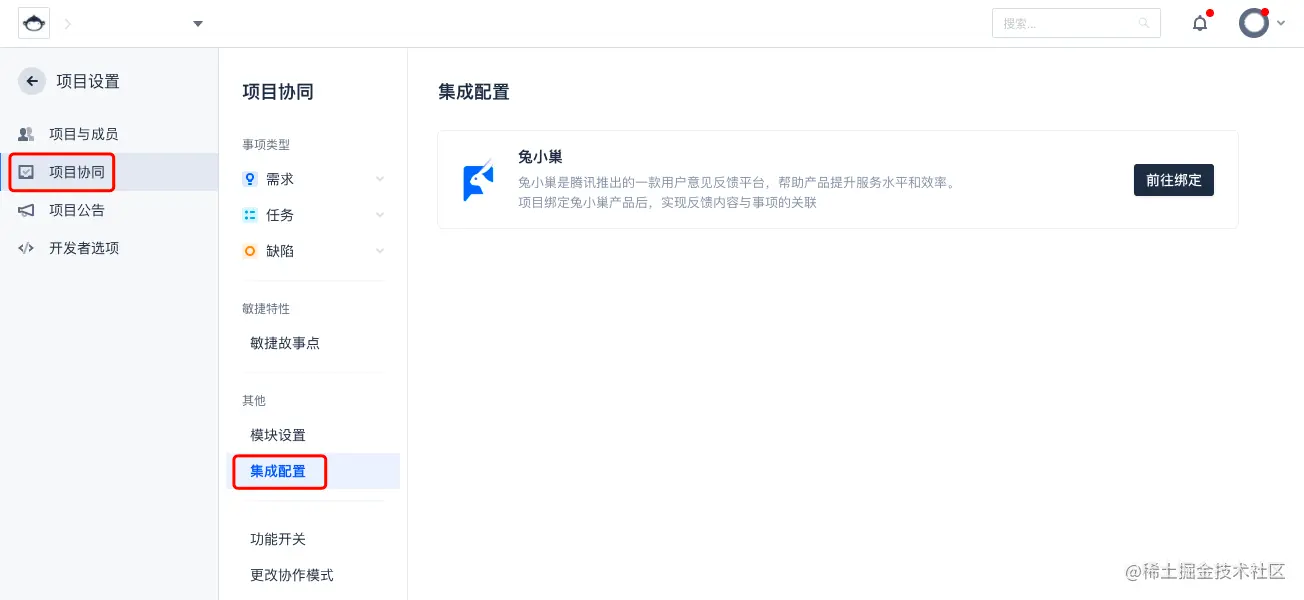
Task: Open 敏捷故事点 settings
Action: coord(285,343)
